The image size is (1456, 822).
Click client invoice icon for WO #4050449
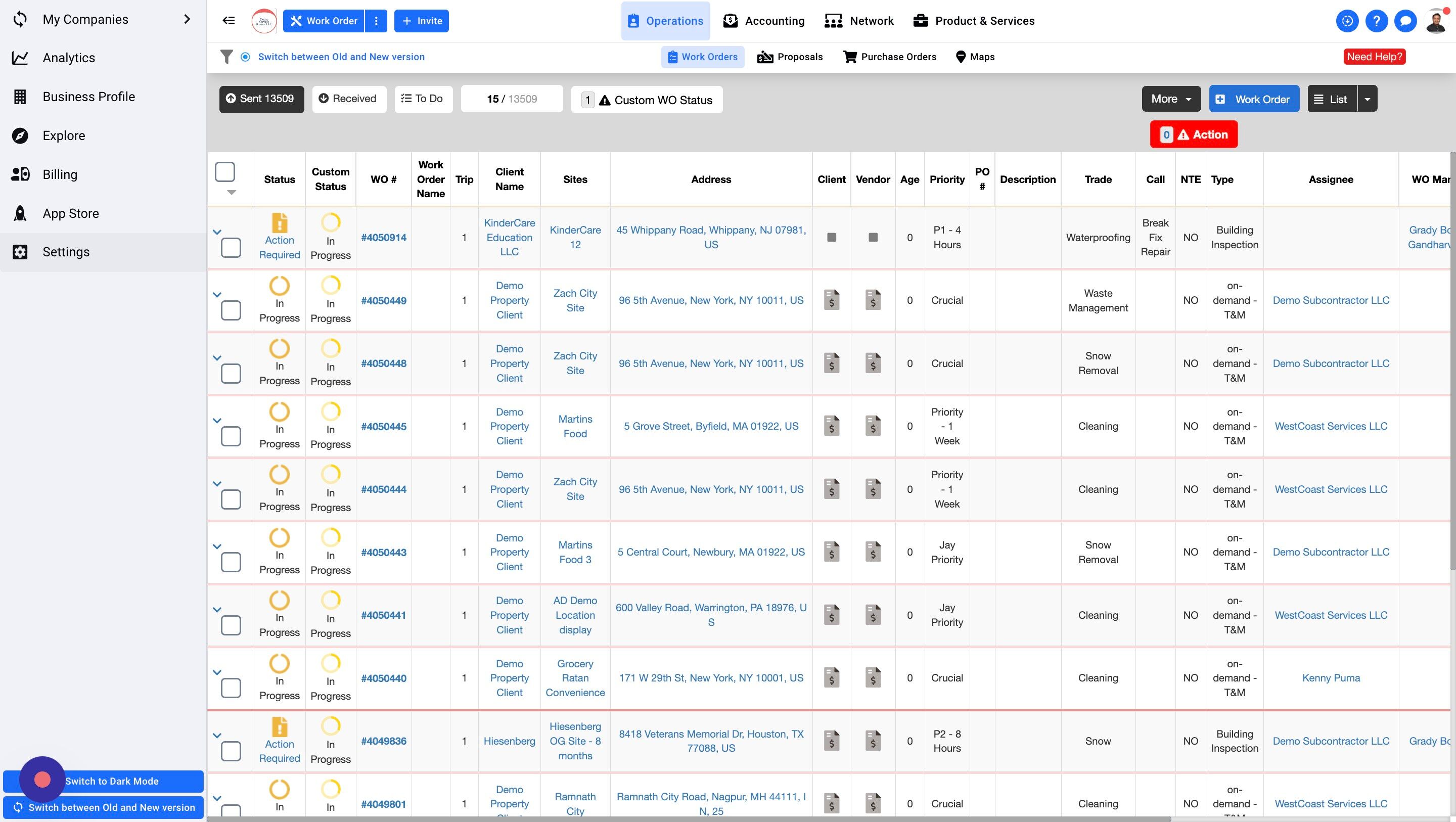[x=831, y=300]
